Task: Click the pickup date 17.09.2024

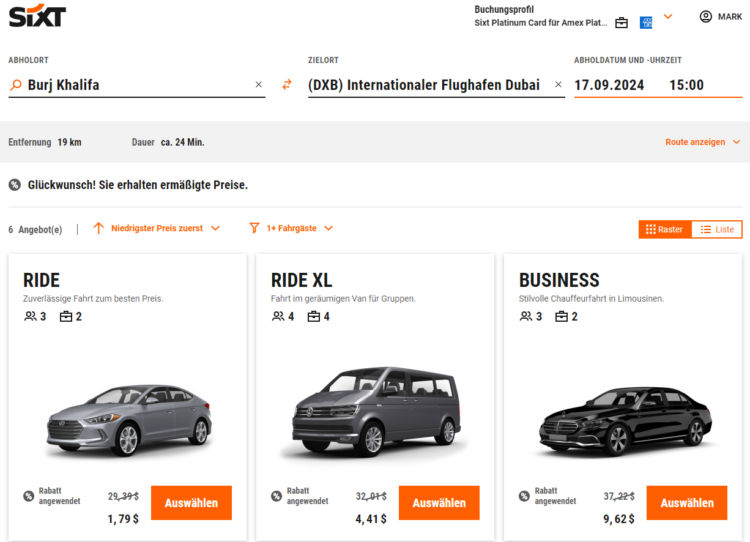Action: 608,85
